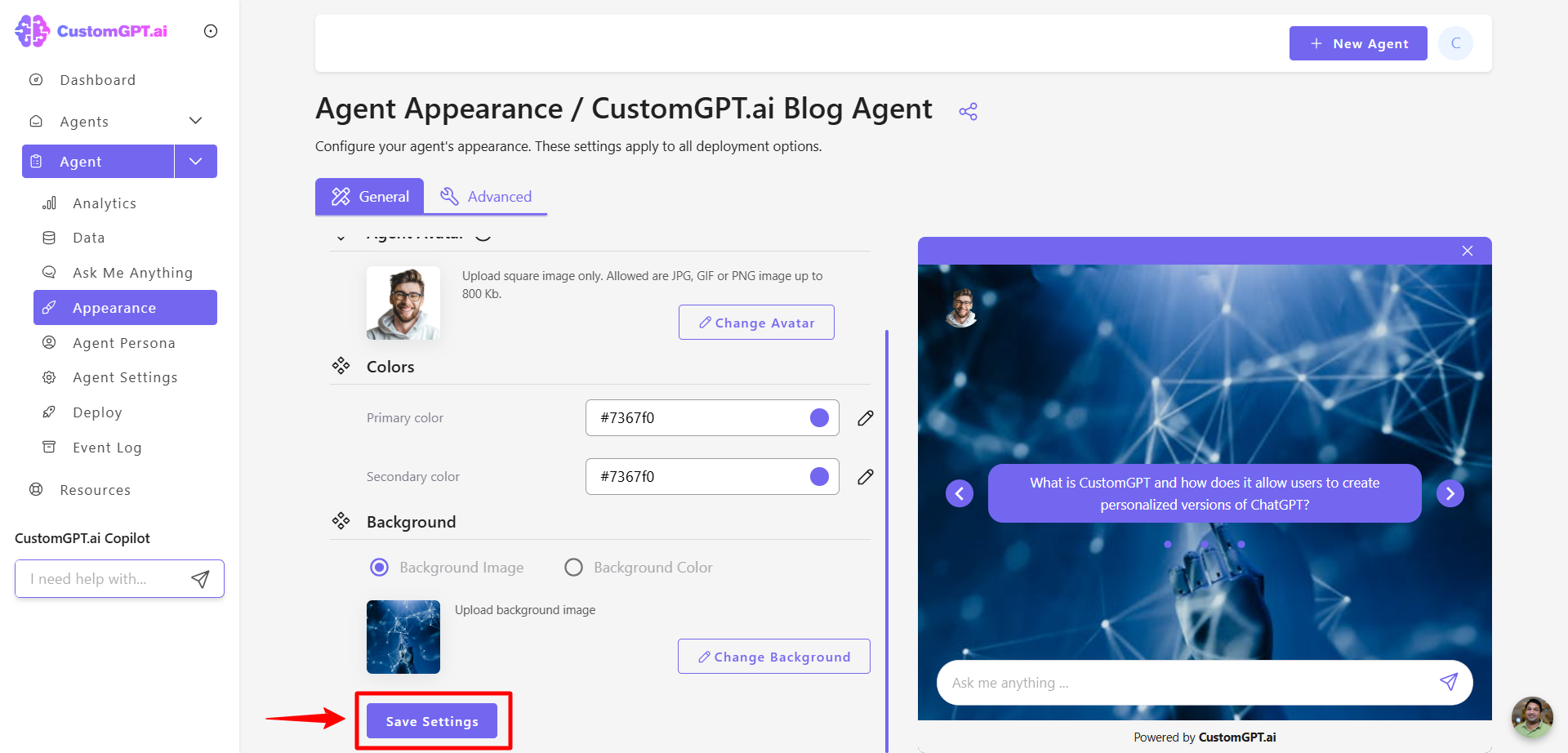The height and width of the screenshot is (753, 1568).
Task: Edit Primary color with the pencil icon
Action: coord(866,418)
